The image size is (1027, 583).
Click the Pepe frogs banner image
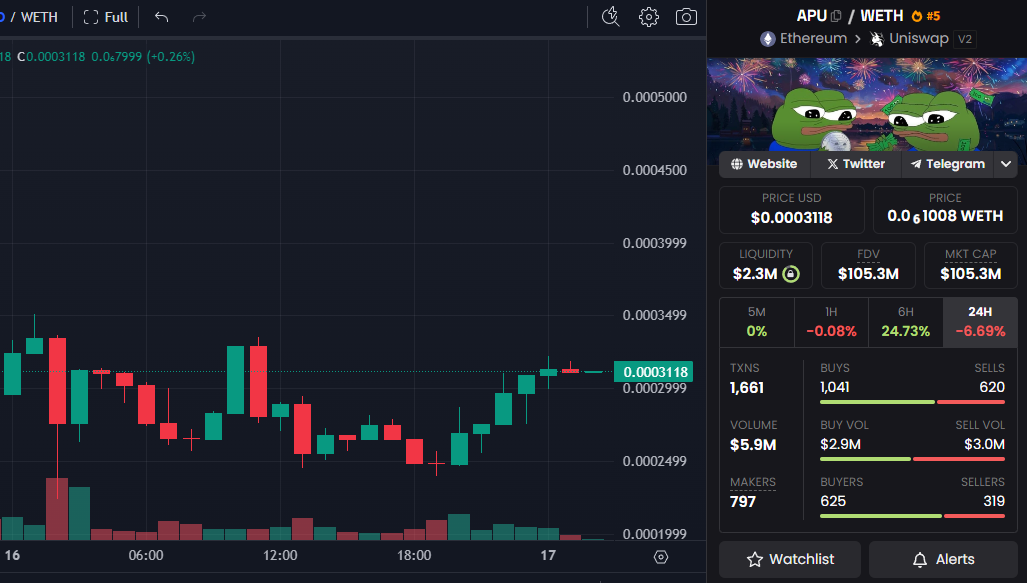tap(867, 105)
